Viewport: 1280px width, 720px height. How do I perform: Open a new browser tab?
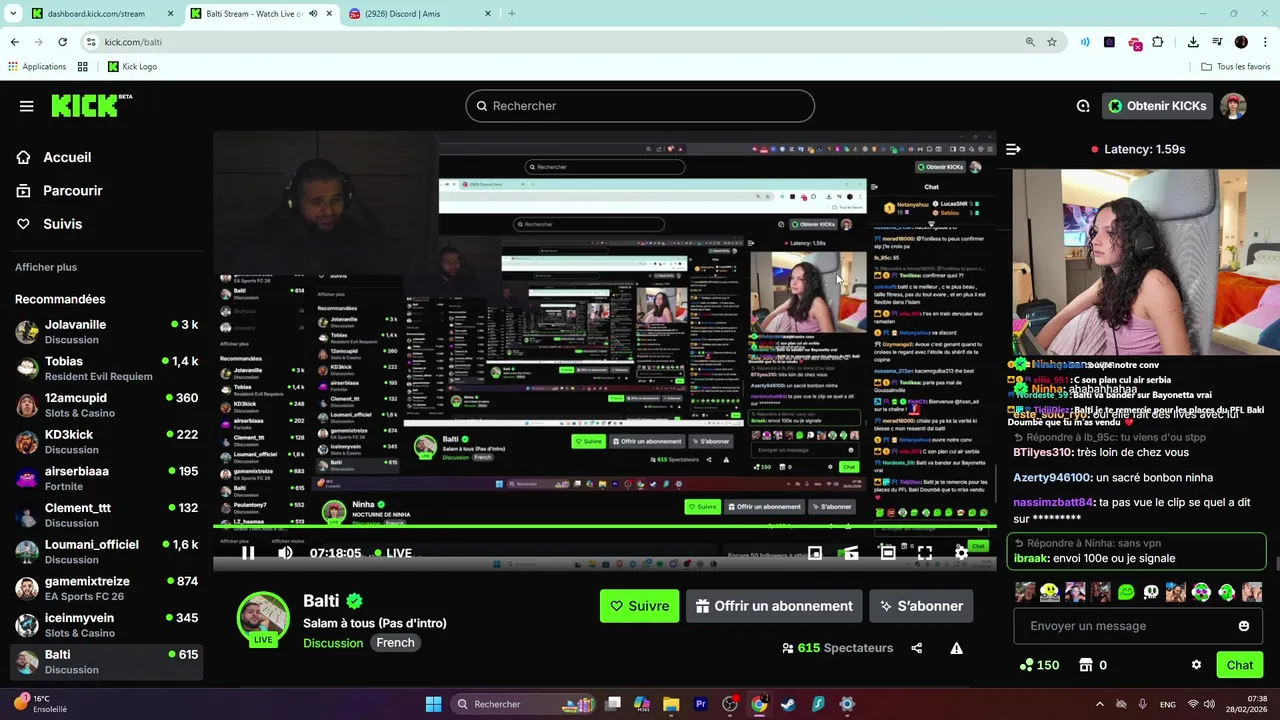[512, 14]
